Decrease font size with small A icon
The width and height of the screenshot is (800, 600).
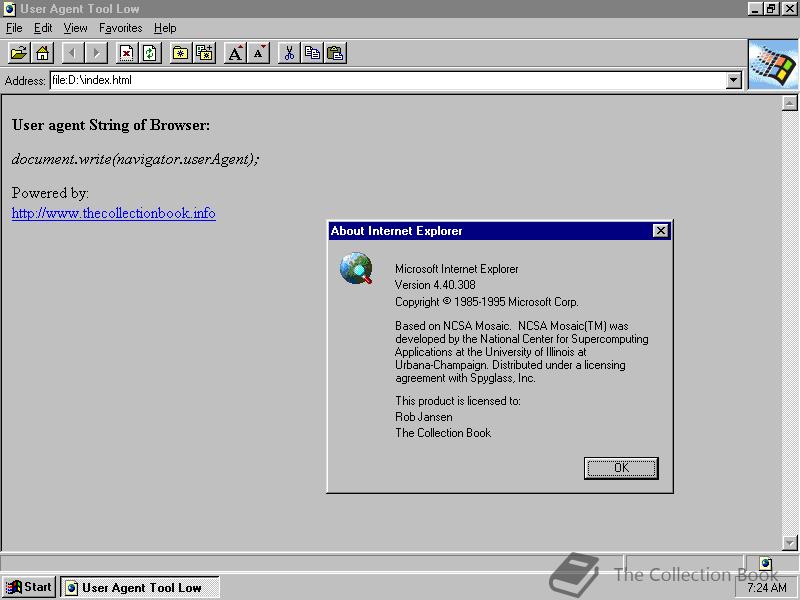tap(258, 53)
